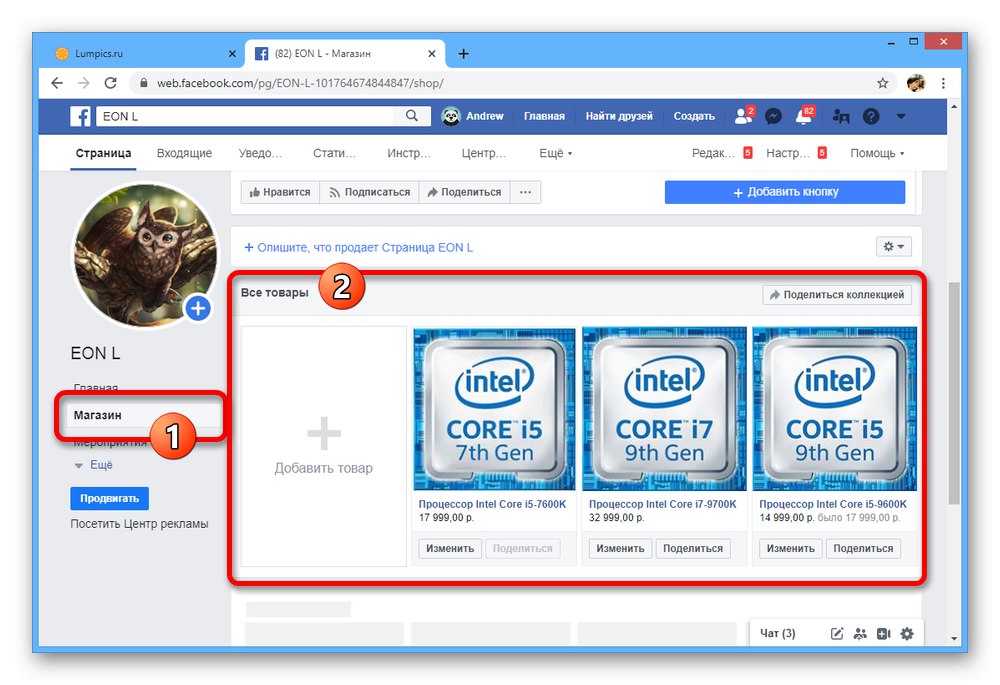The width and height of the screenshot is (1000, 685).
Task: Create new group icon in chat bar
Action: click(860, 633)
